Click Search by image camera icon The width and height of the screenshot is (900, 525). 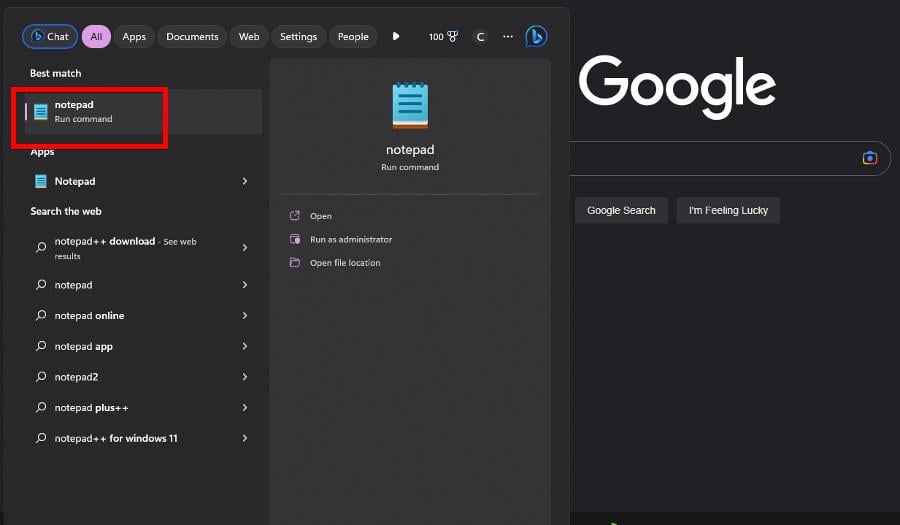click(870, 158)
